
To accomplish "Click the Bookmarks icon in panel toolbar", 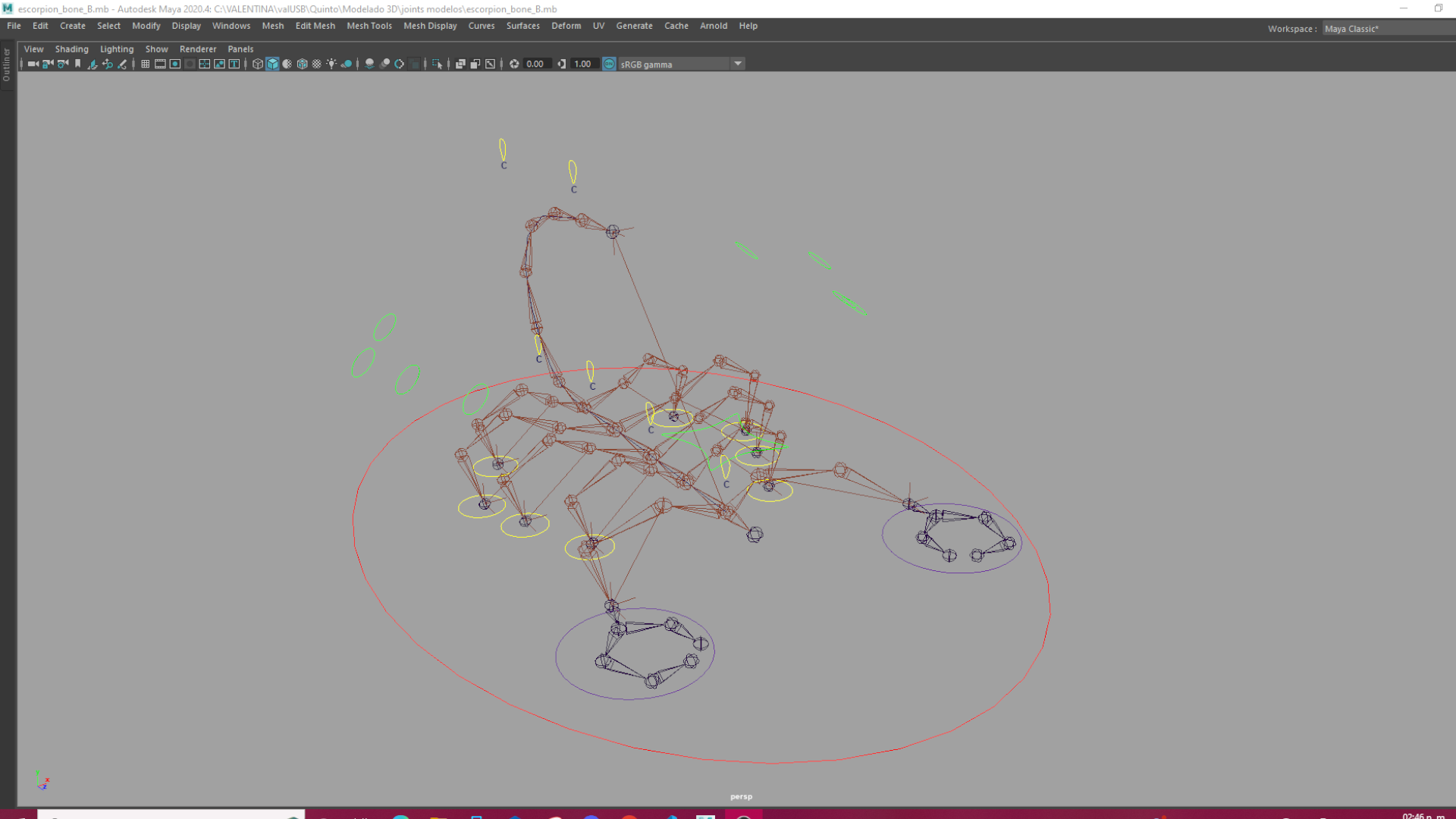I will click(x=77, y=64).
